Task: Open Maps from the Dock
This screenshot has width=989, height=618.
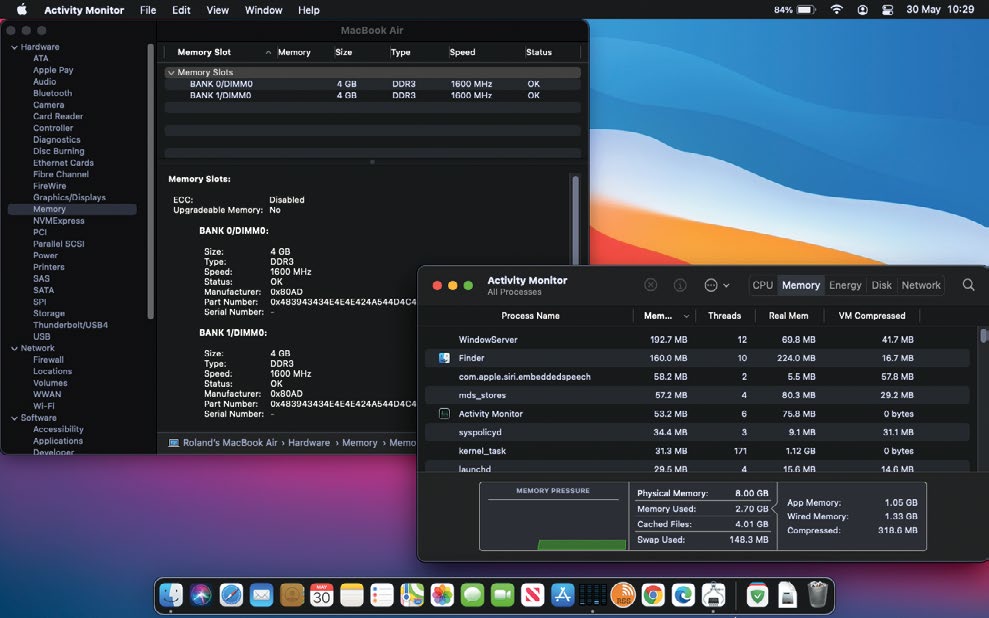Action: coord(412,594)
